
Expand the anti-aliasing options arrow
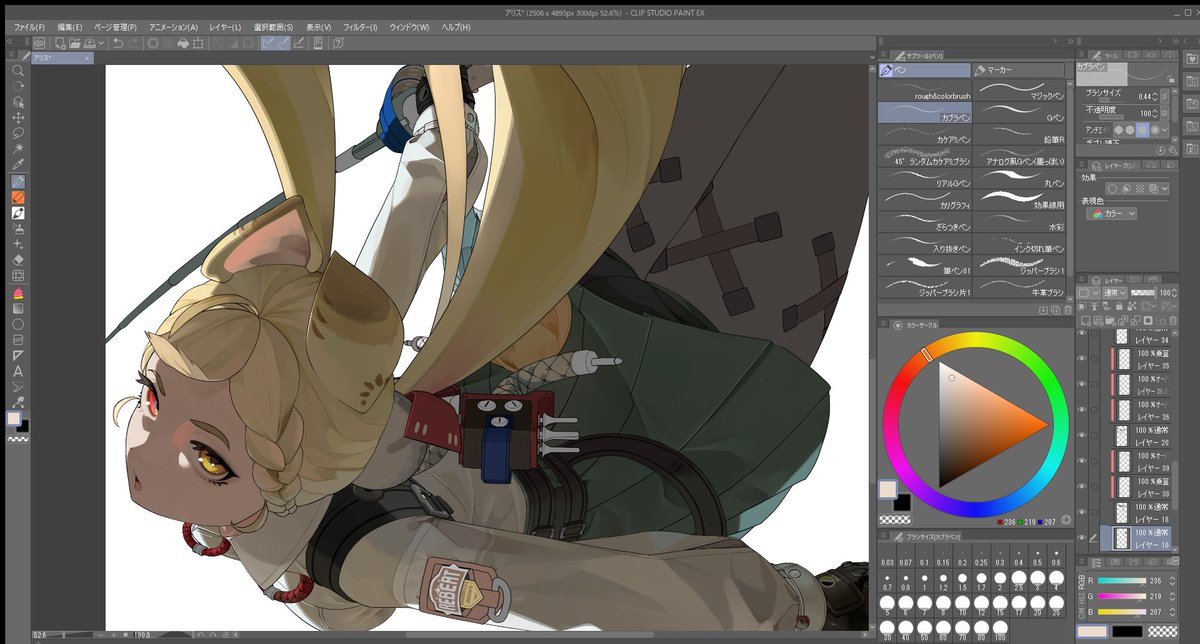click(1165, 130)
